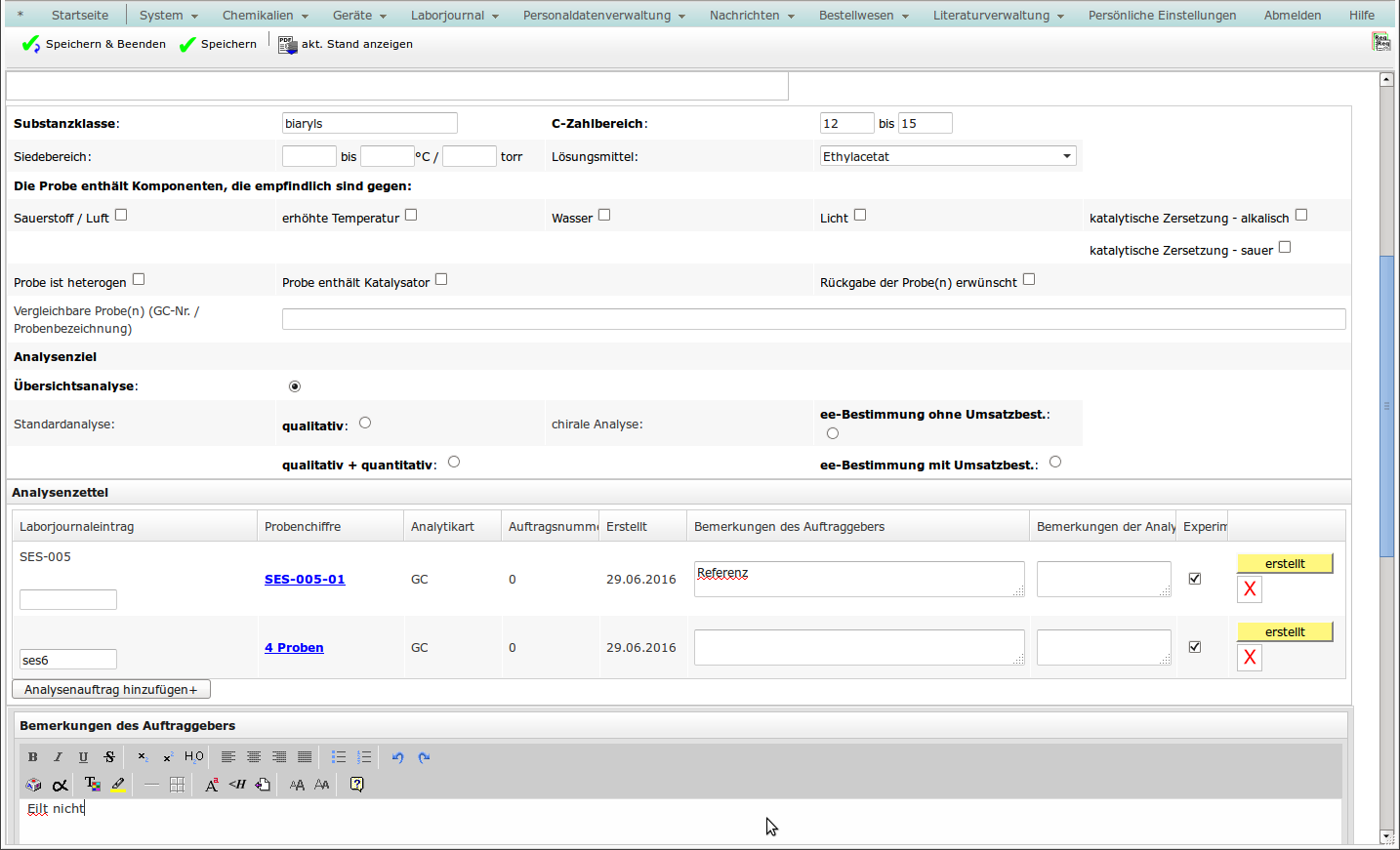Image resolution: width=1400 pixels, height=850 pixels.
Task: Click the center align text icon
Action: click(254, 757)
